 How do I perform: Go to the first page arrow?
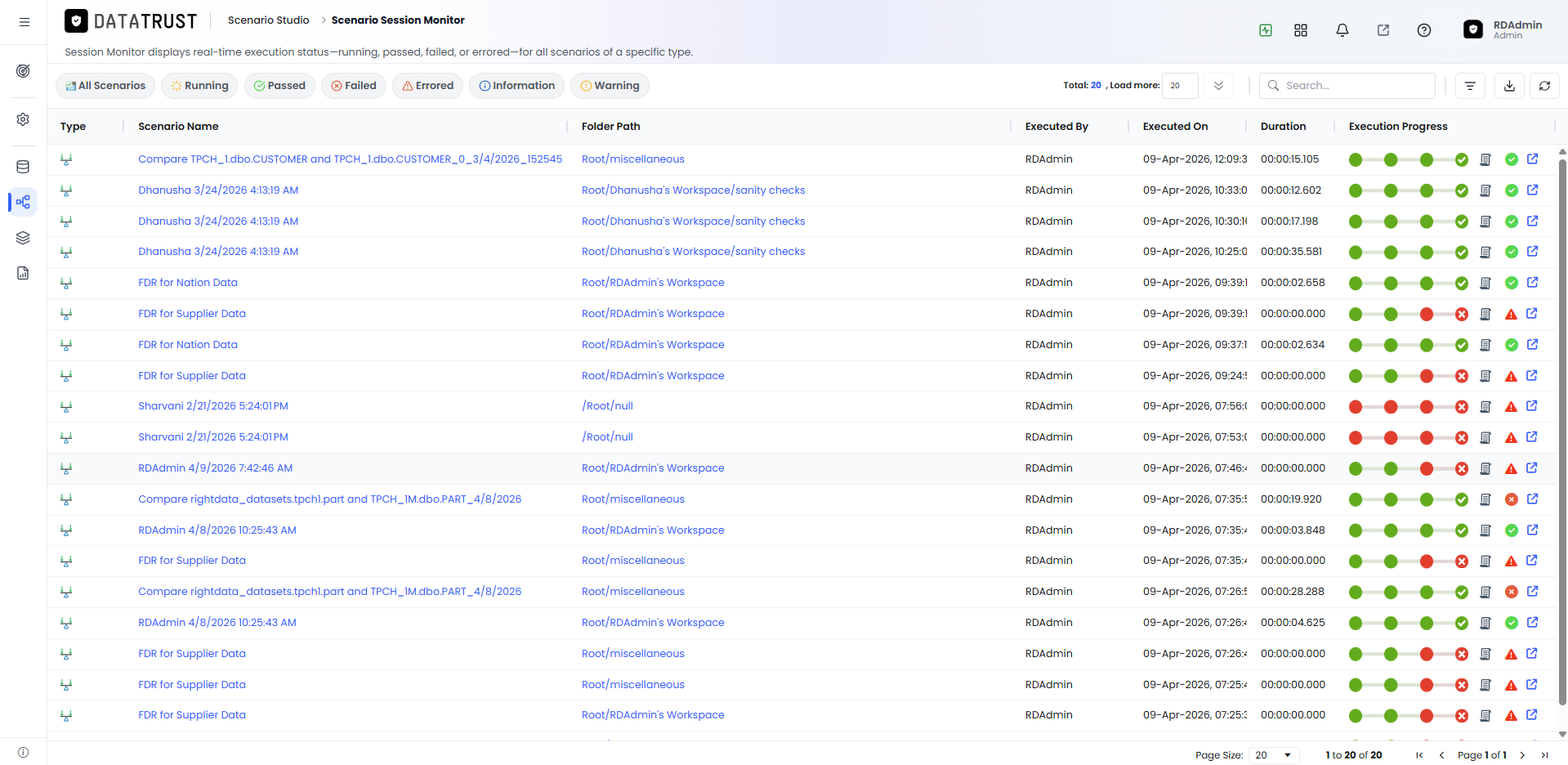(1419, 755)
